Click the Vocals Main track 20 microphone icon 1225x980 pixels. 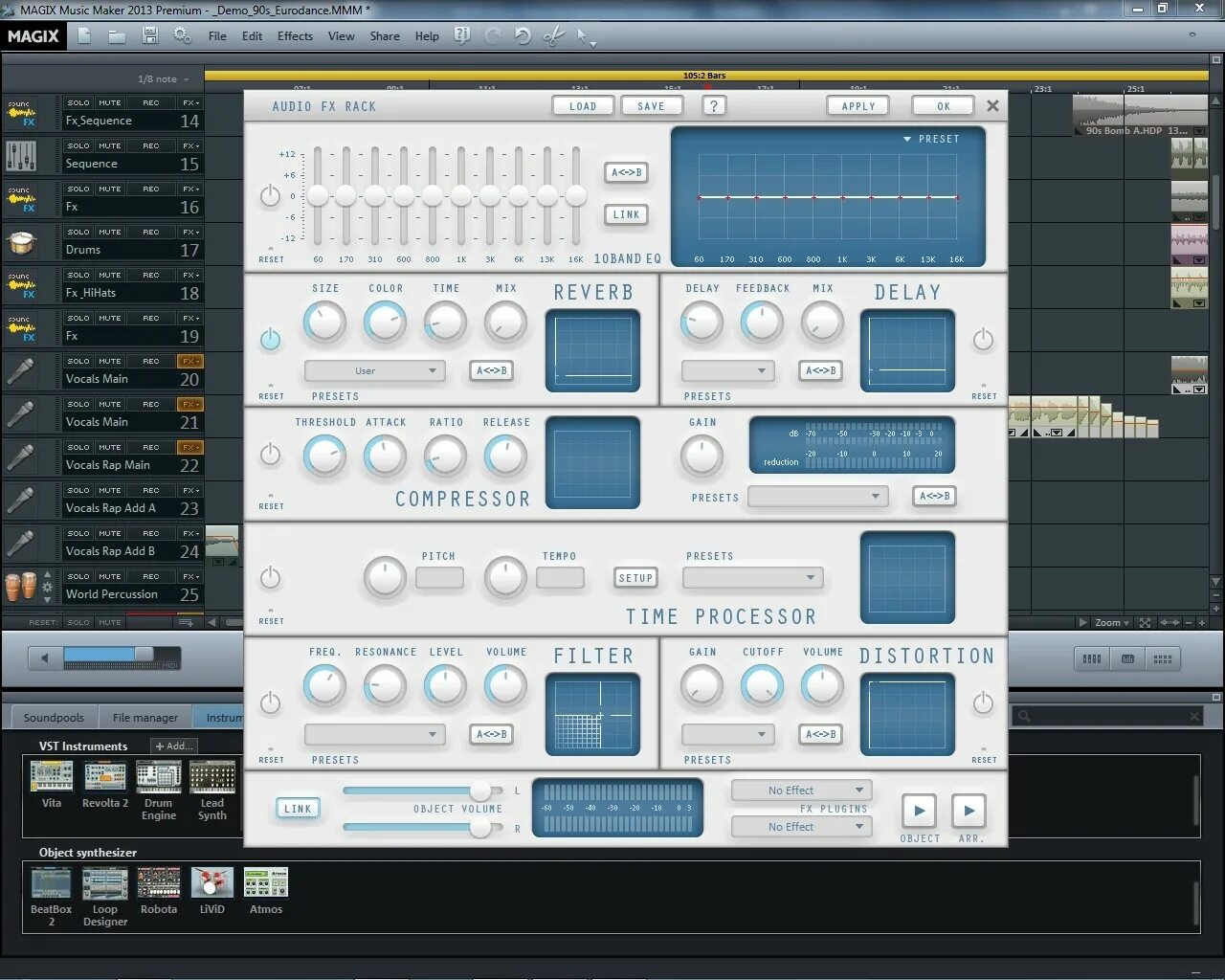(21, 371)
